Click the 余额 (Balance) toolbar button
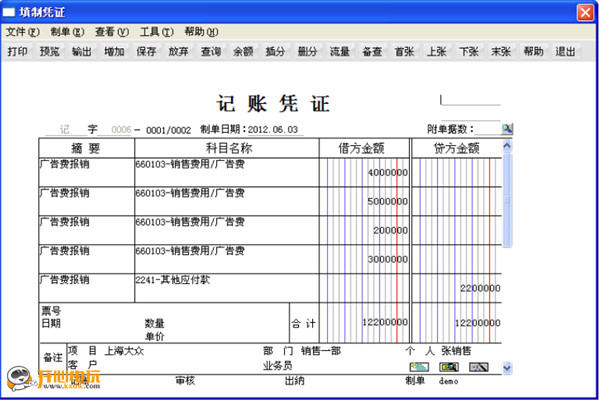The width and height of the screenshot is (600, 400). pos(243,51)
